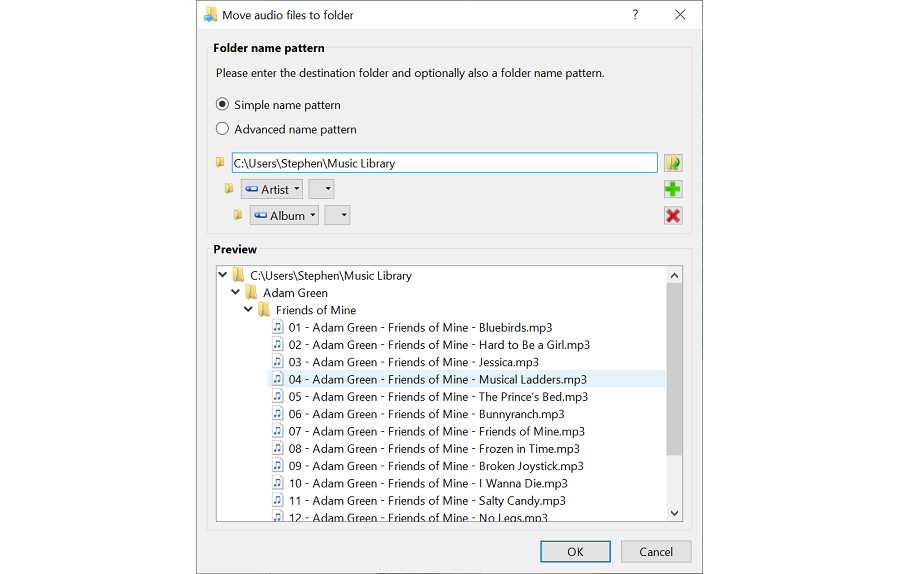This screenshot has width=900, height=574.
Task: Select the Simple name pattern option
Action: [223, 105]
